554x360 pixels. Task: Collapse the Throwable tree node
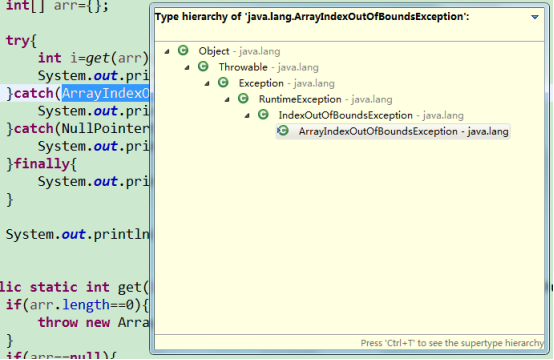click(187, 67)
